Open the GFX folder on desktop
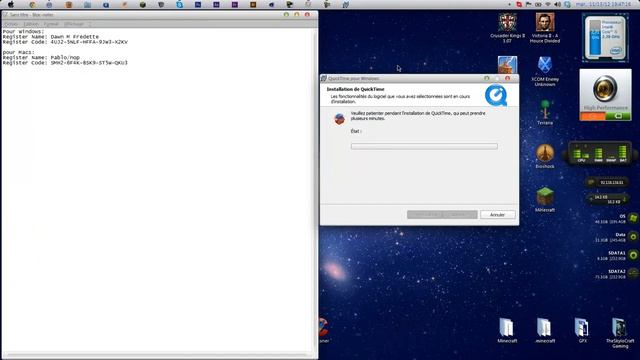The width and height of the screenshot is (640, 360). point(582,331)
